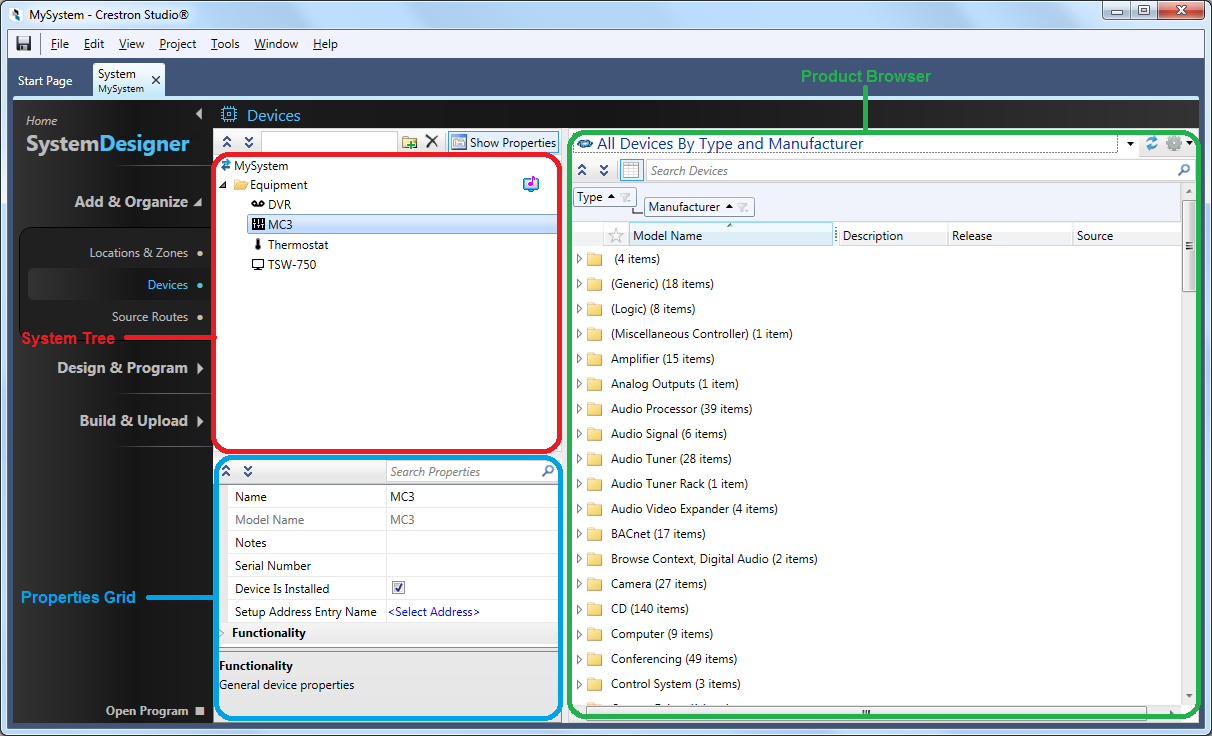Click the Type grouping sort chip
The height and width of the screenshot is (736, 1212).
tap(604, 197)
